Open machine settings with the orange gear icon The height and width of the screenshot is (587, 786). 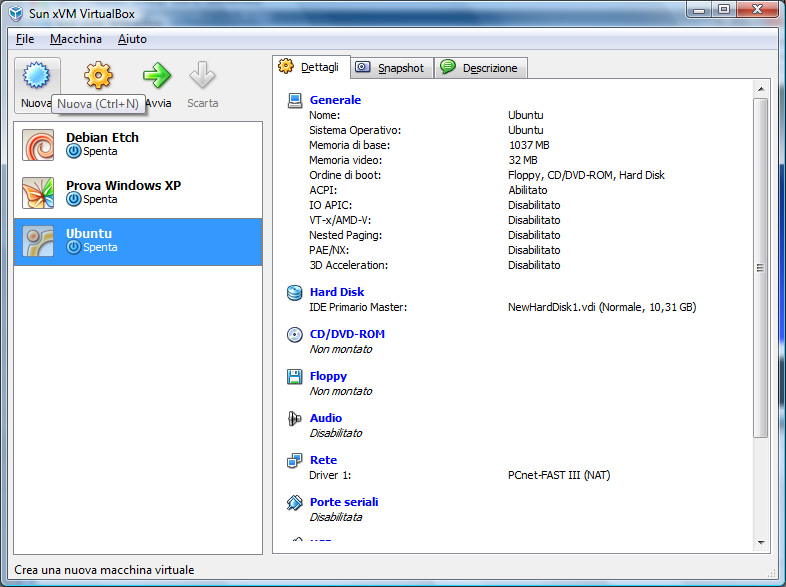click(98, 75)
